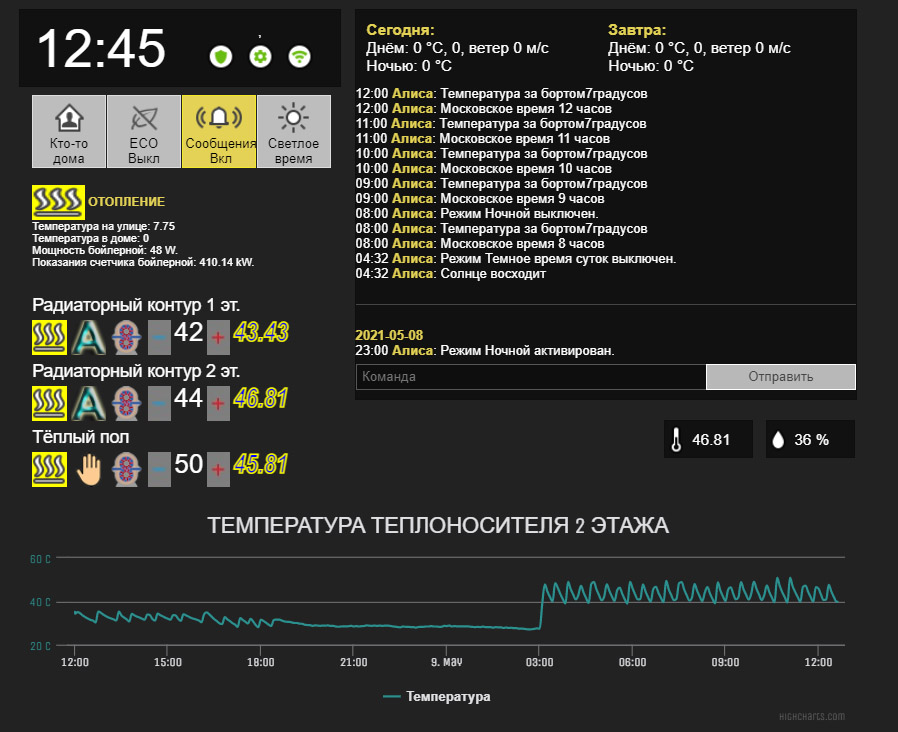Toggle the Кто-то дома presence tile
The image size is (898, 732).
(x=68, y=131)
